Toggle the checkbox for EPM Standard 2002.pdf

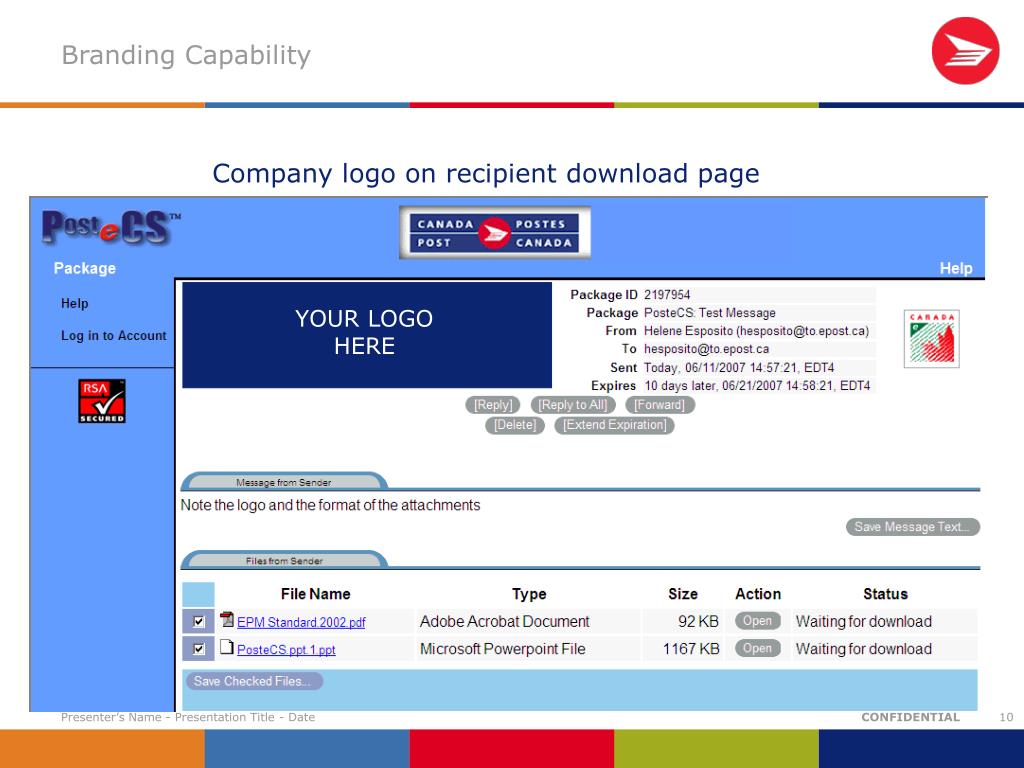coord(199,622)
